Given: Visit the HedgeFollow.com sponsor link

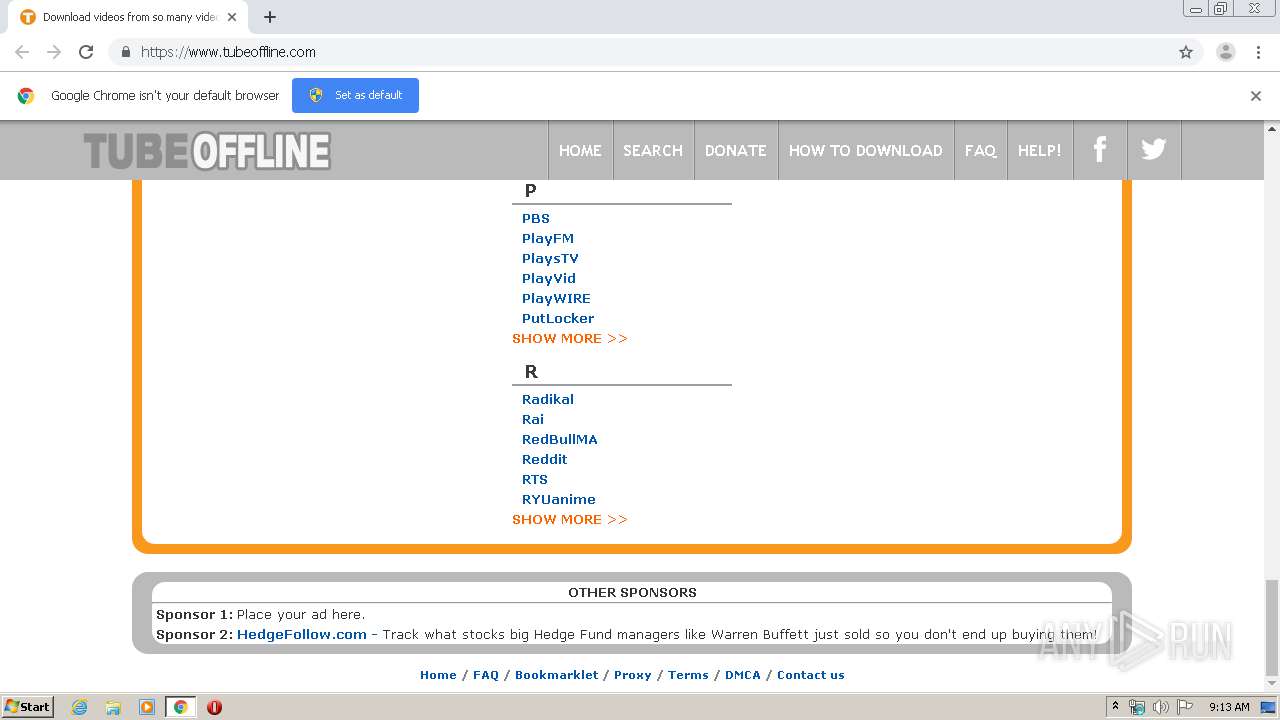Looking at the screenshot, I should click(x=302, y=634).
